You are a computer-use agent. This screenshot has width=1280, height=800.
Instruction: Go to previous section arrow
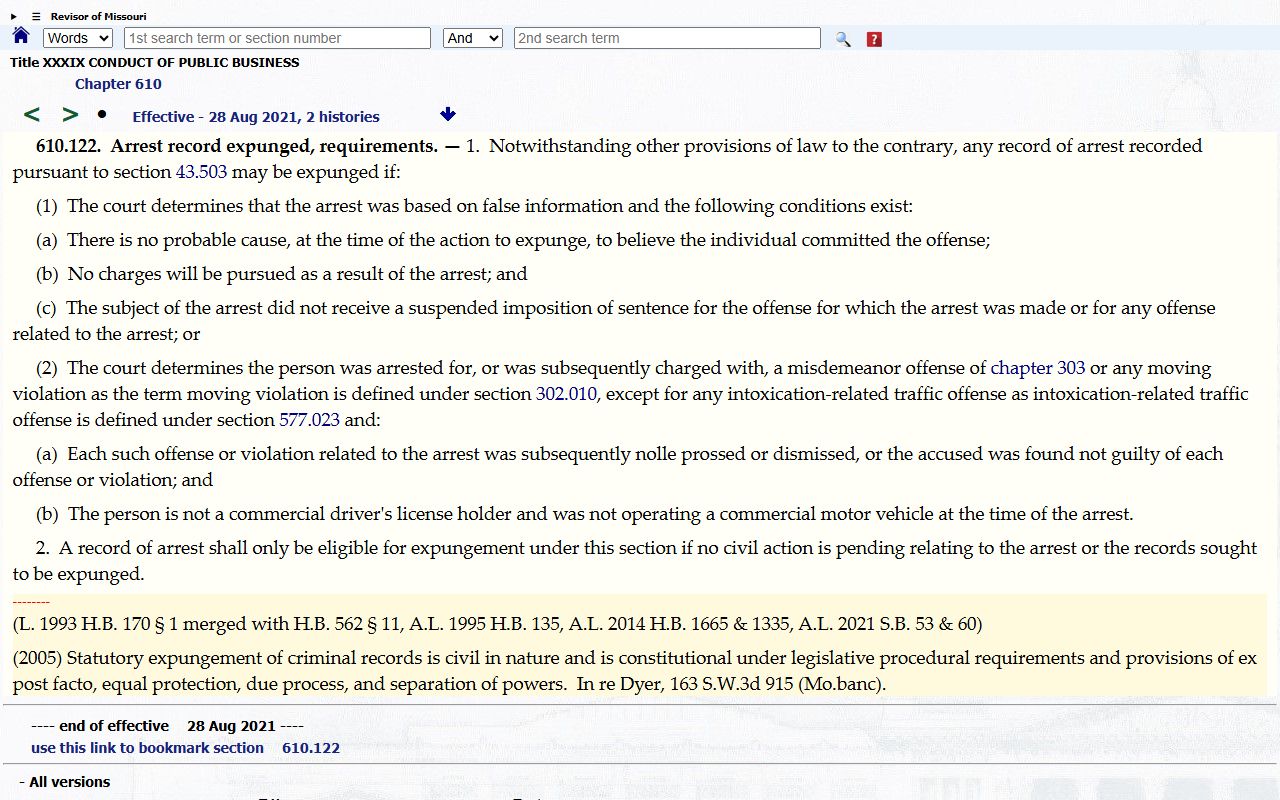pyautogui.click(x=32, y=115)
